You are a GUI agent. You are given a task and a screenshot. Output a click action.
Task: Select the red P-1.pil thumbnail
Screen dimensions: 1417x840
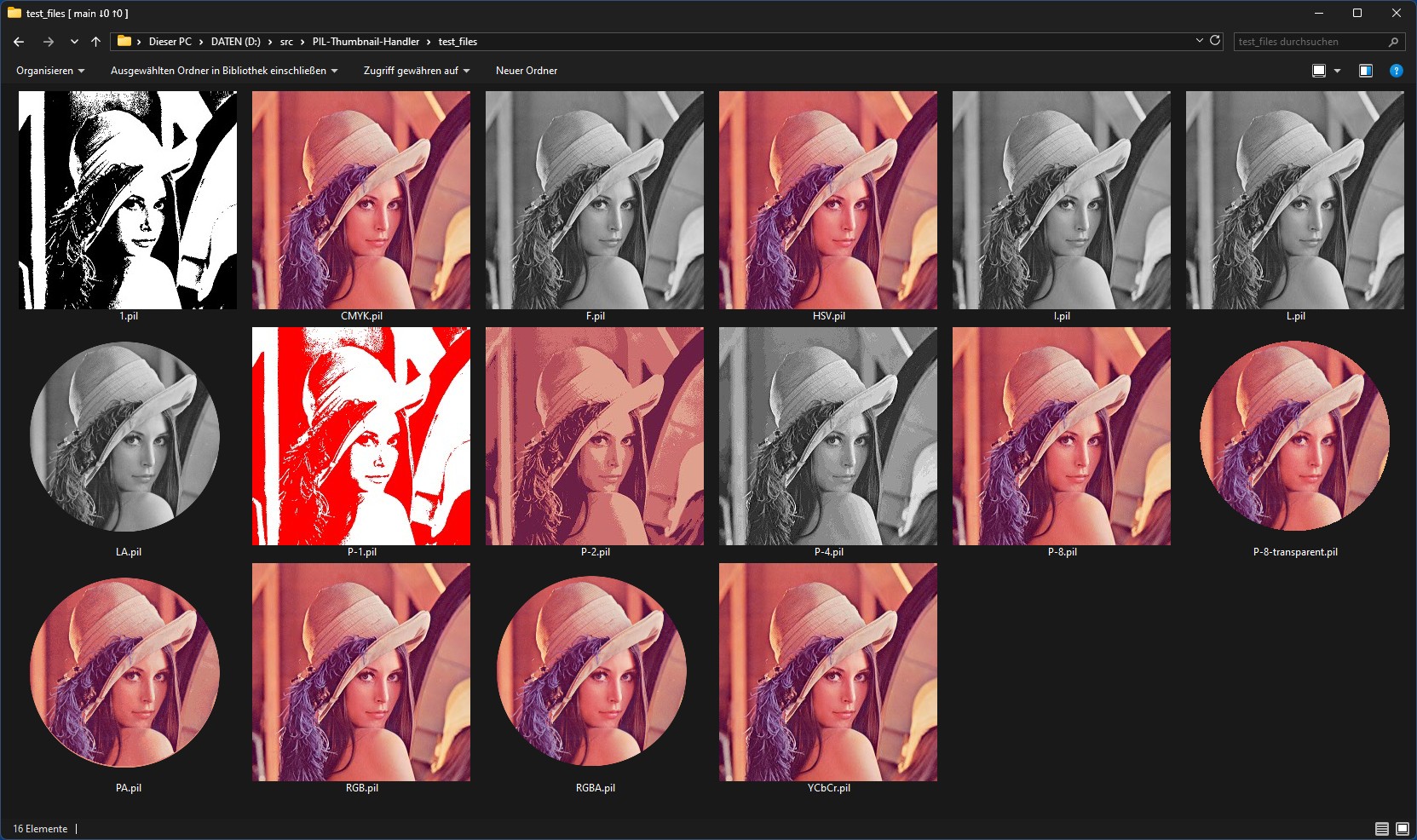361,436
